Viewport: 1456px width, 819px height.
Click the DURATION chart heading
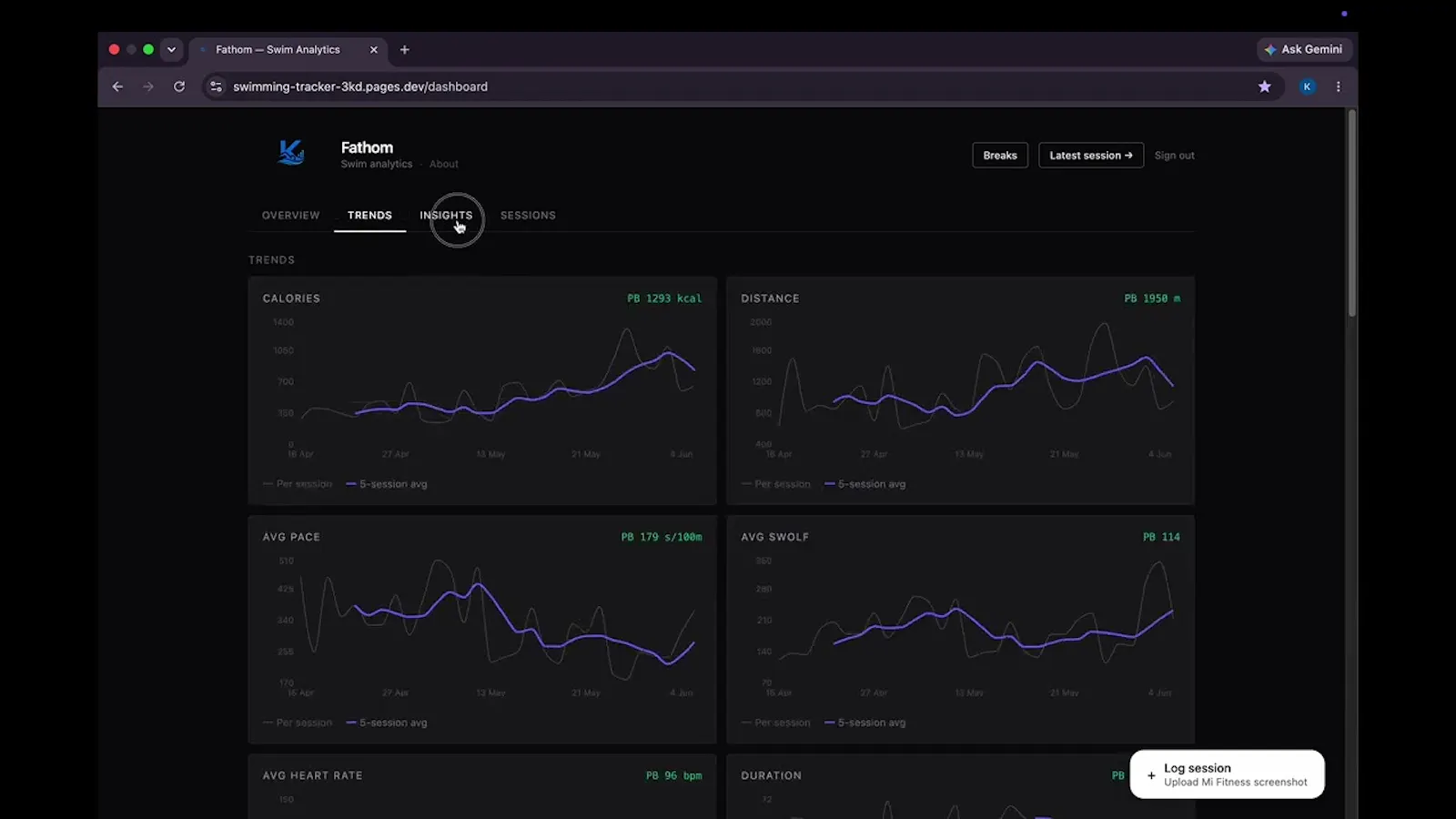tap(771, 775)
